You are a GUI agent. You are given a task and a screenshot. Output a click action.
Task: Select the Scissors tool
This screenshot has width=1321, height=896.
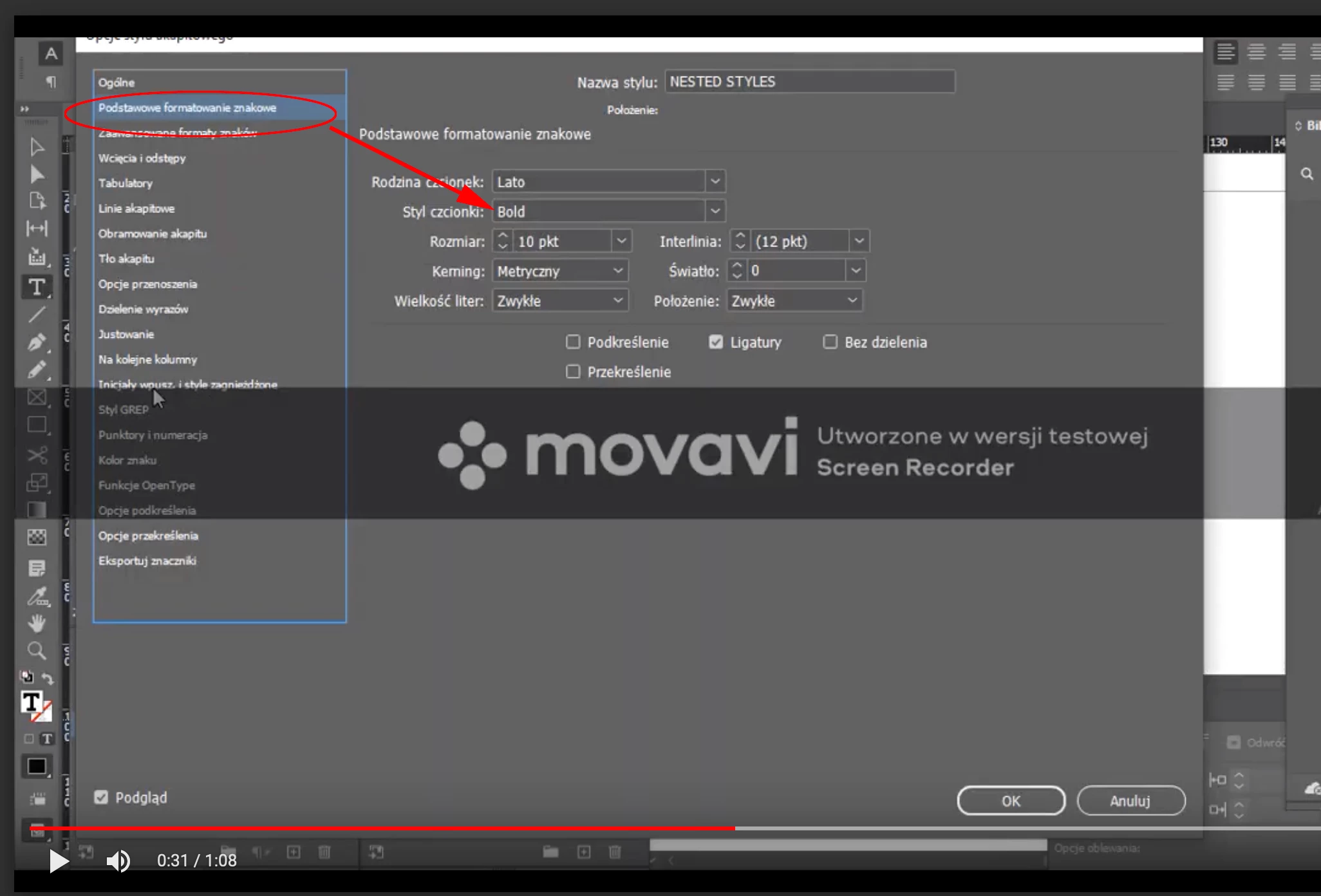37,455
